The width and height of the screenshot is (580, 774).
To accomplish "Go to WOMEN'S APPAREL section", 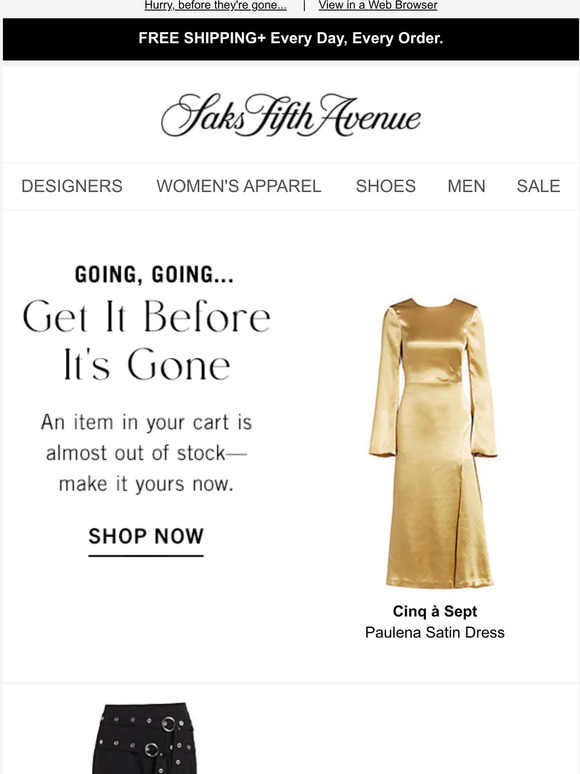I will point(238,186).
